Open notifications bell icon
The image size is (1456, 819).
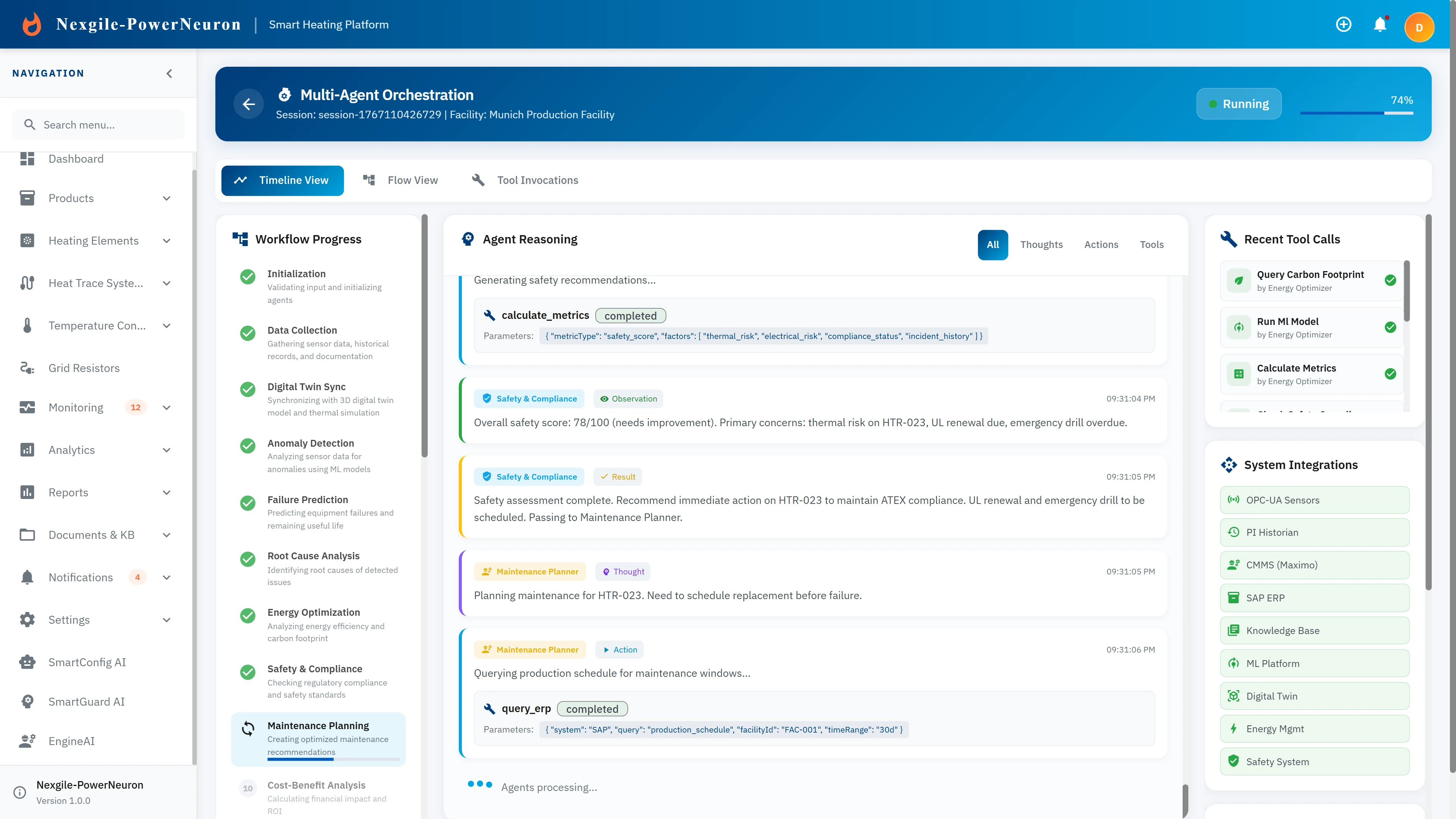1380,24
